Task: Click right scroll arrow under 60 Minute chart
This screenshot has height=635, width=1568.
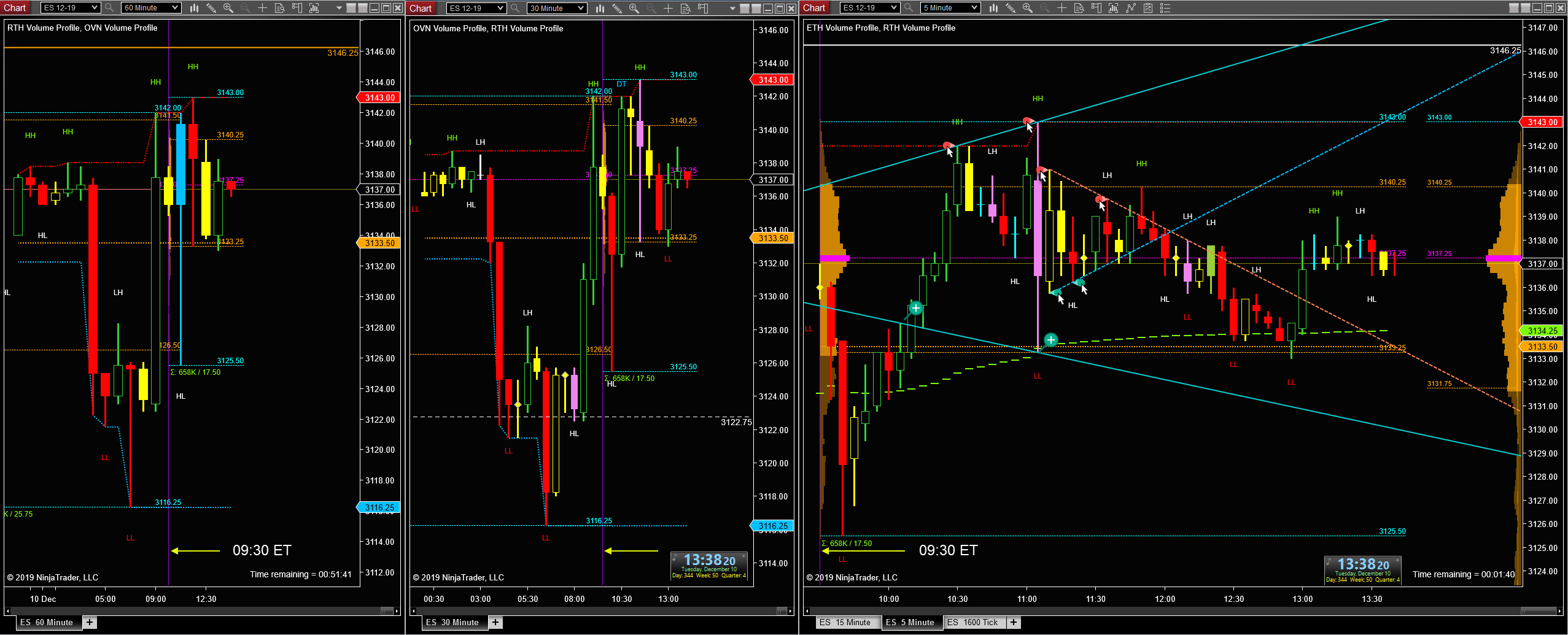Action: [x=397, y=611]
